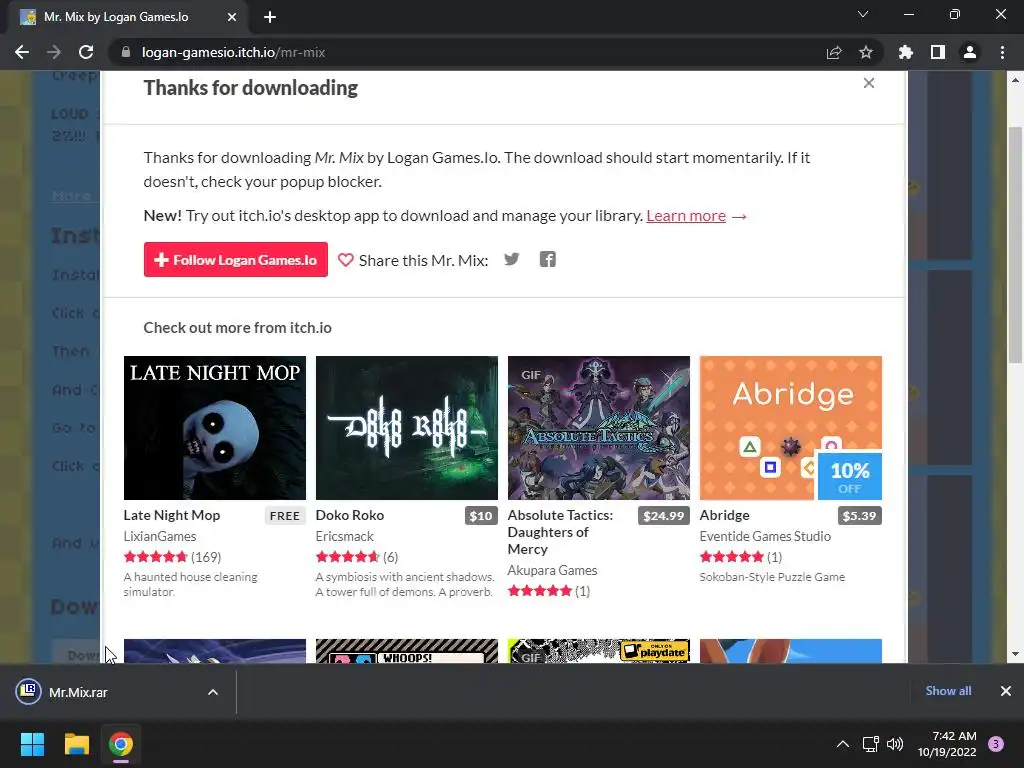Click the scrollbar down arrow
Image resolution: width=1024 pixels, height=768 pixels.
coord(1015,654)
